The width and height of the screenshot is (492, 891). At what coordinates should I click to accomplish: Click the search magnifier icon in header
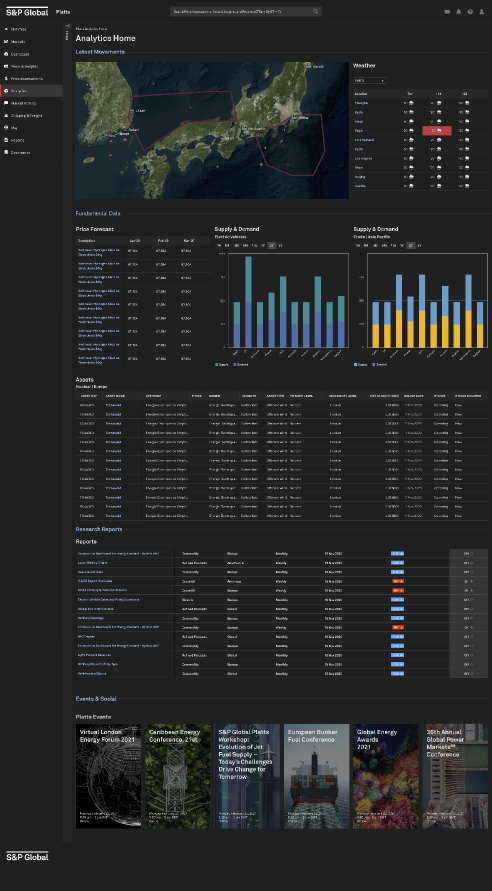click(316, 11)
